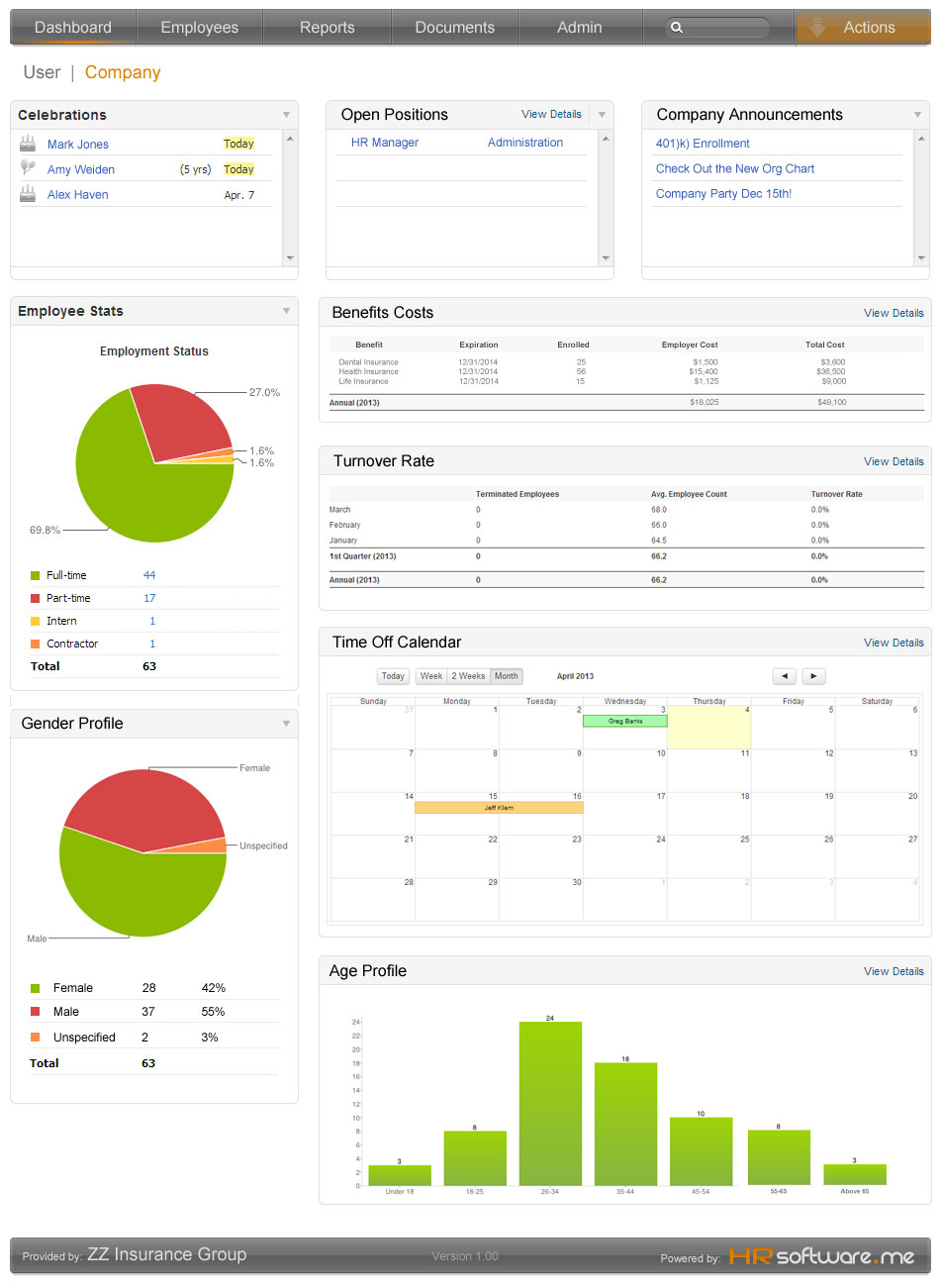Click the next month arrow in Time Off Calendar
Screen dimensions: 942x1288
point(813,676)
